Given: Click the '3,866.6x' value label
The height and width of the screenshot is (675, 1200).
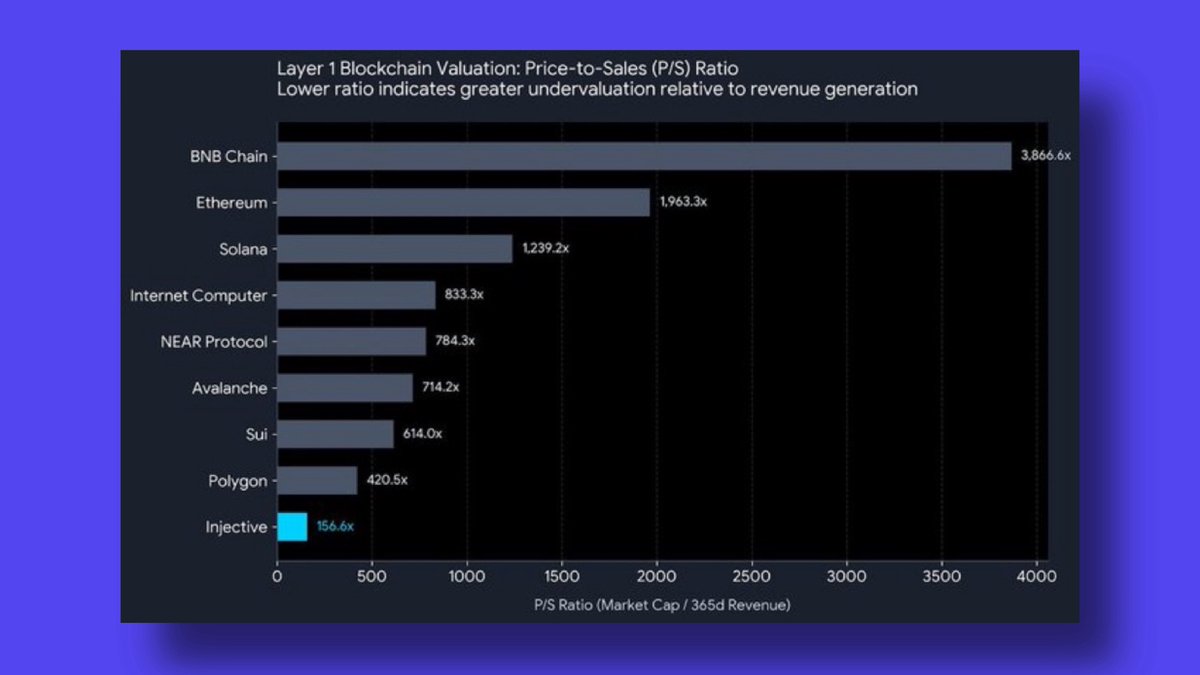Looking at the screenshot, I should pyautogui.click(x=1046, y=157).
